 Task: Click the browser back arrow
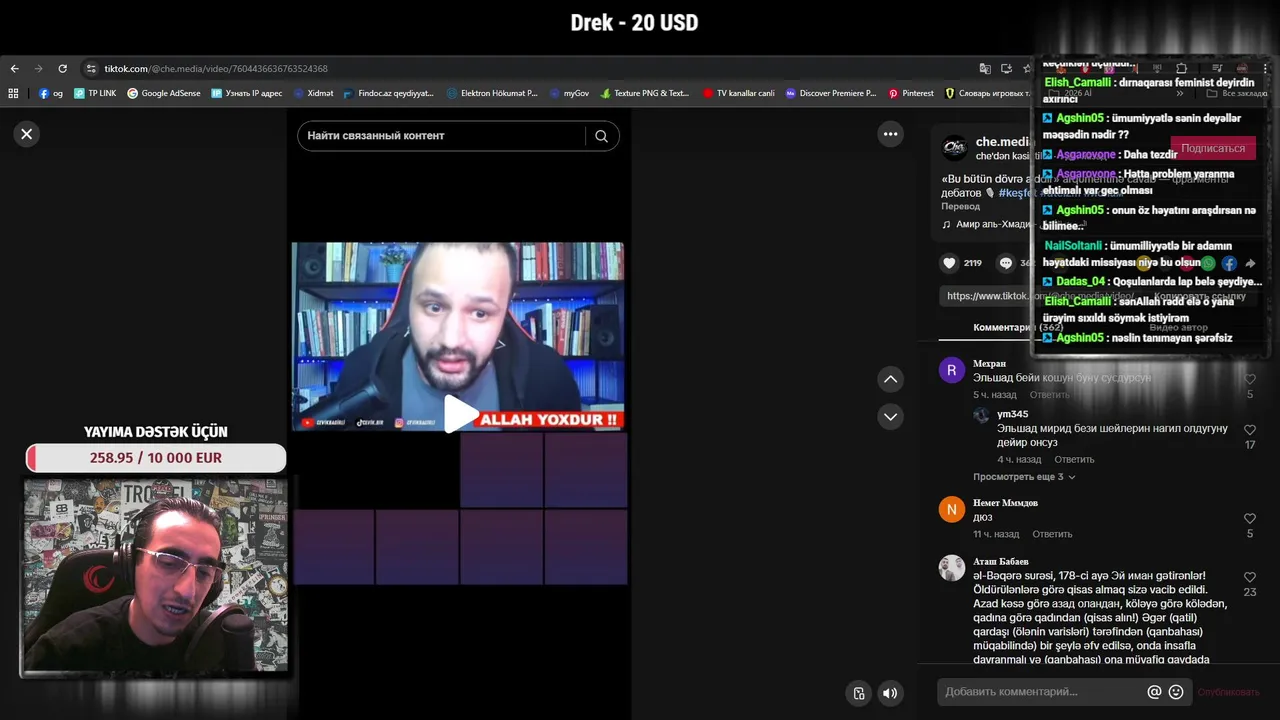[14, 69]
